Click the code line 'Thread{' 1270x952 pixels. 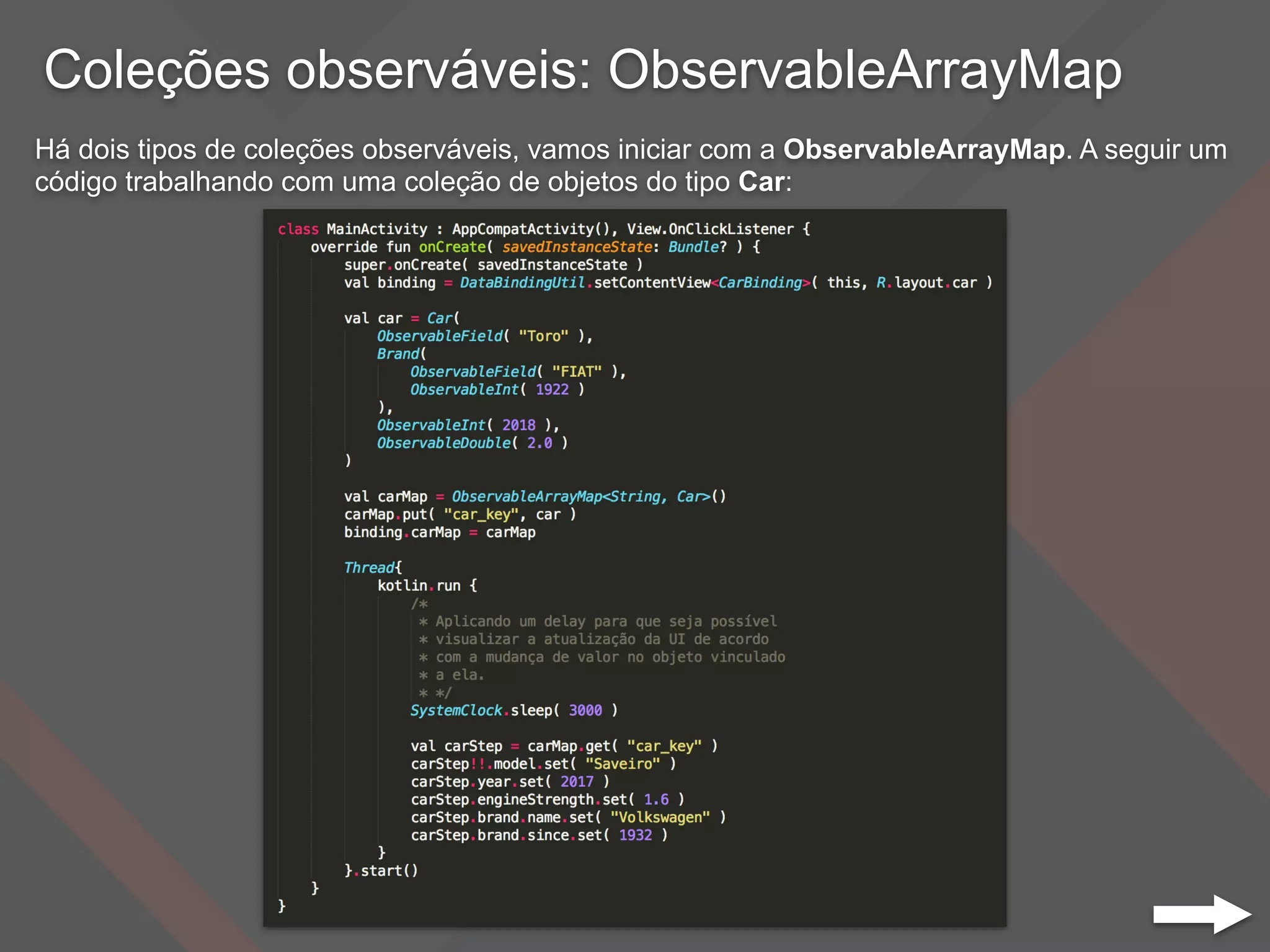point(373,568)
